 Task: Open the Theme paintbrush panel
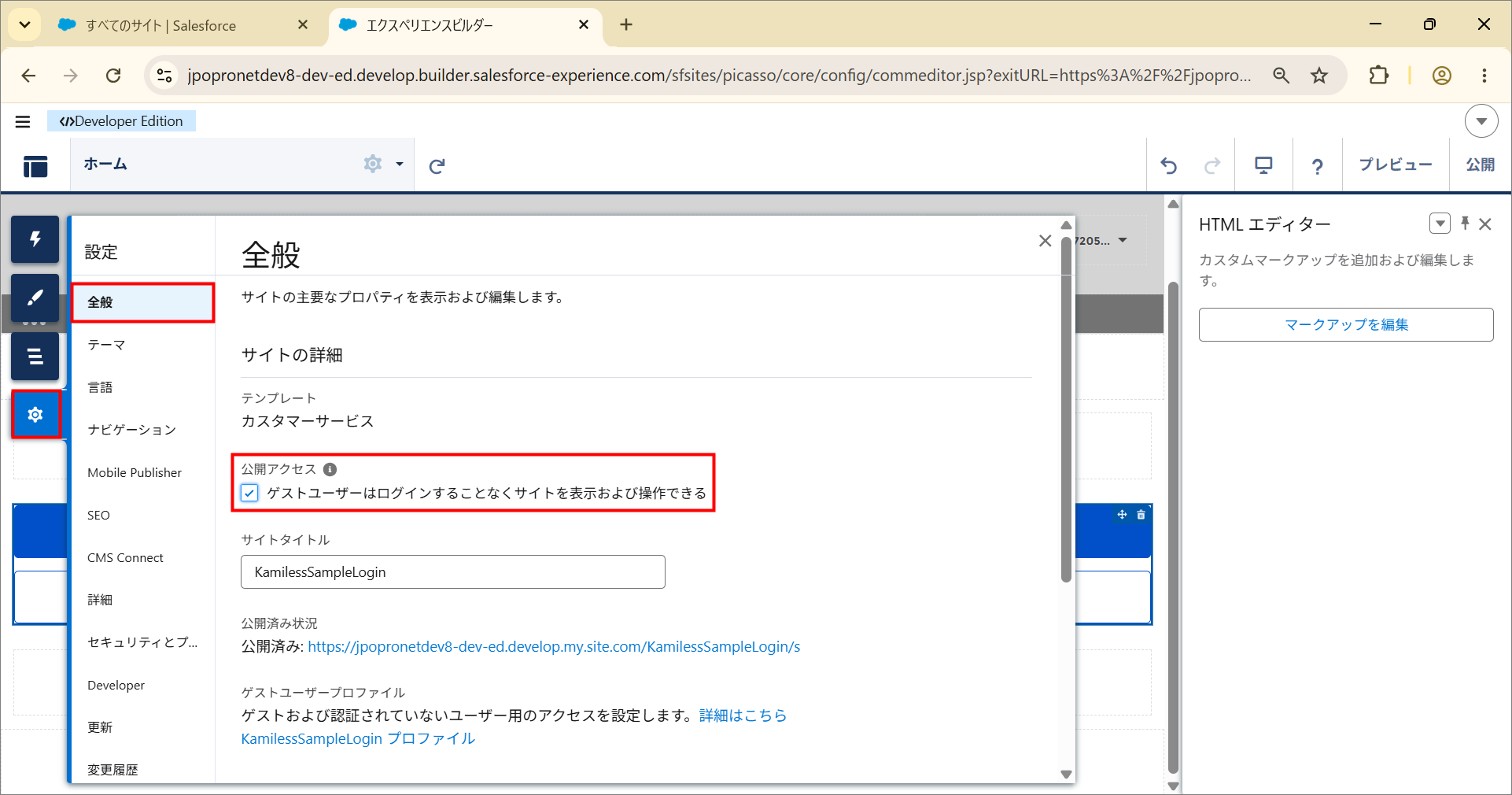coord(35,298)
